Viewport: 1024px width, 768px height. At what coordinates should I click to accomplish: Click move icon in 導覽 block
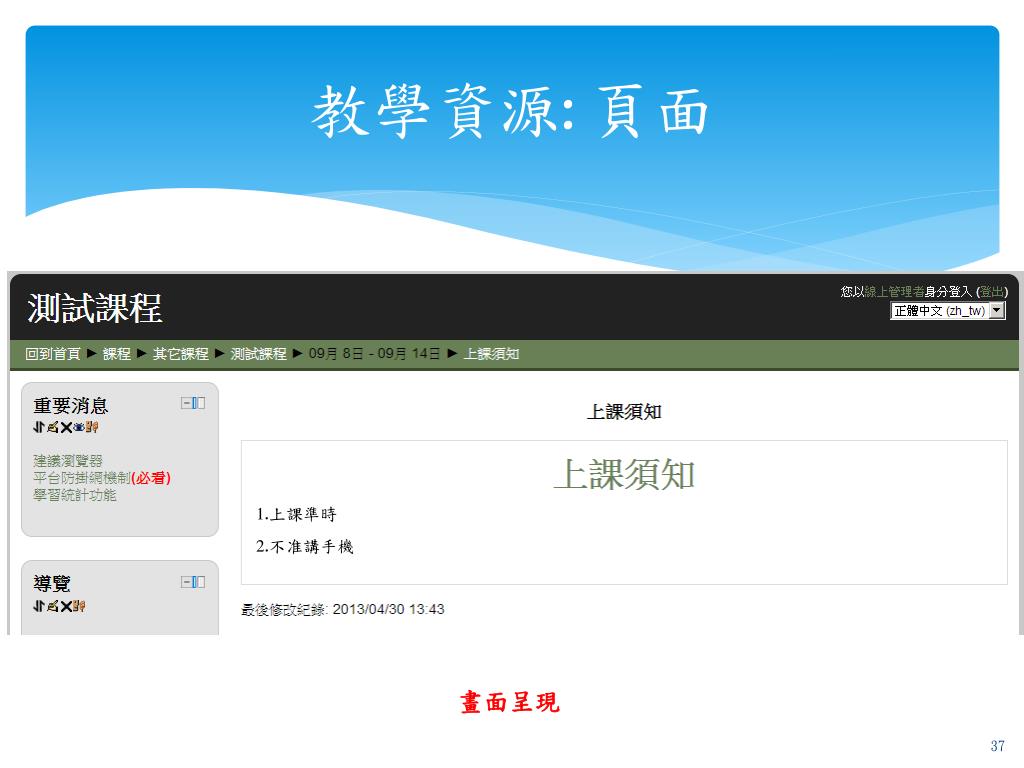[x=39, y=606]
